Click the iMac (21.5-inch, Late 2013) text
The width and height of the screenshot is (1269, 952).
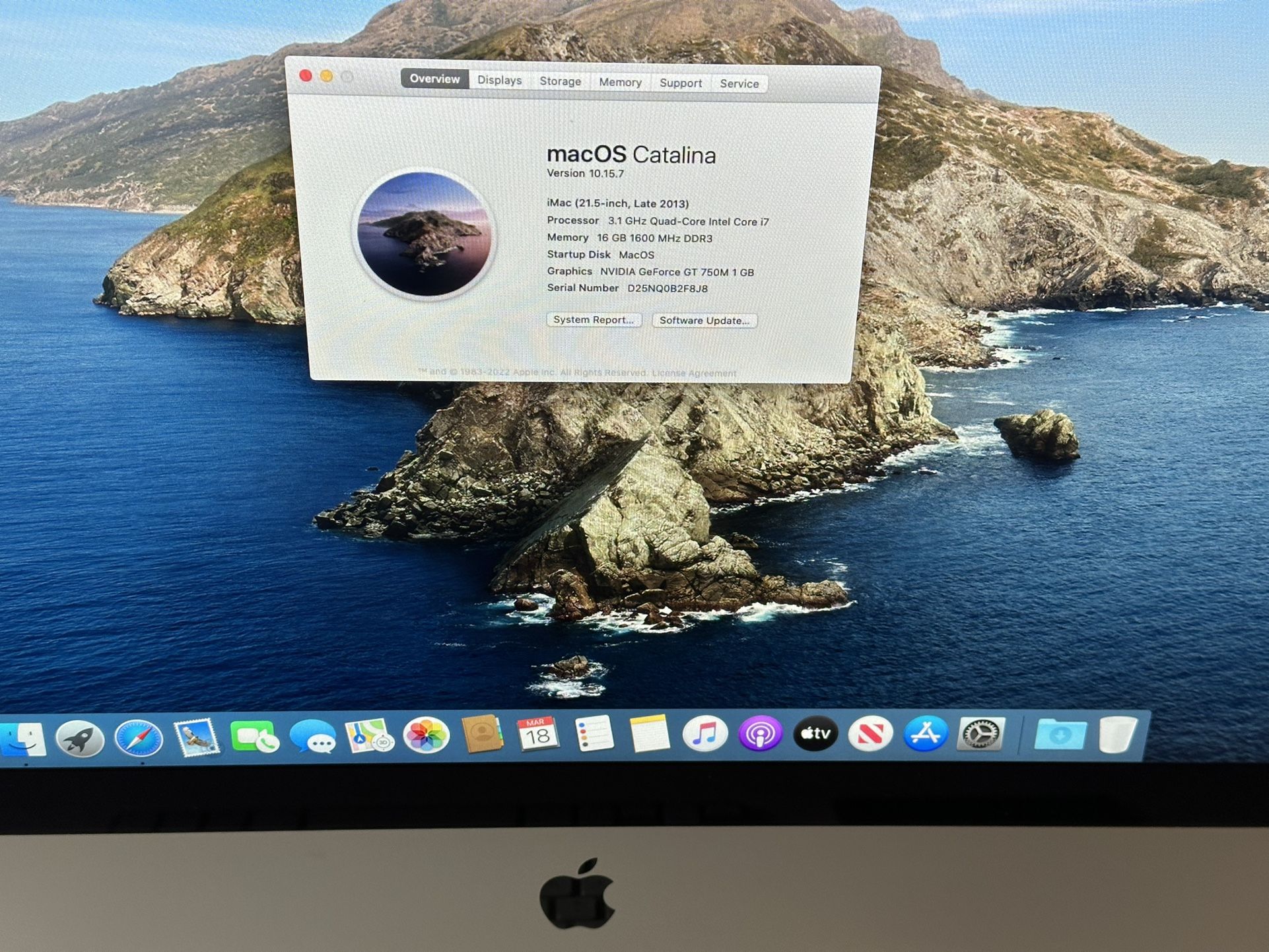(618, 203)
